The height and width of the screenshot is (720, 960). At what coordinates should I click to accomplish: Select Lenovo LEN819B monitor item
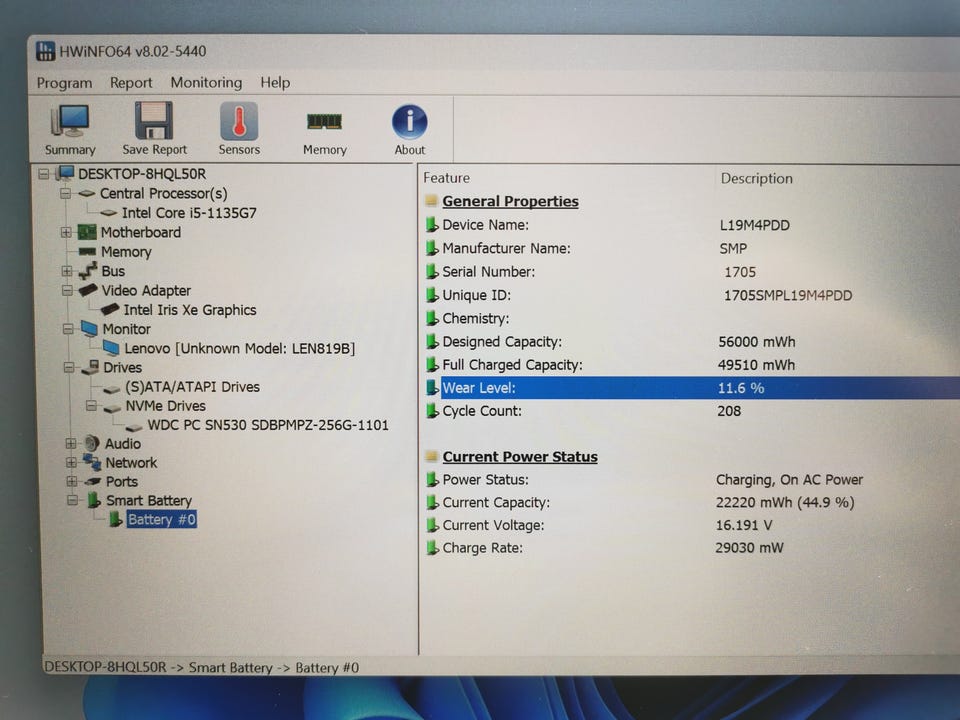tap(239, 348)
